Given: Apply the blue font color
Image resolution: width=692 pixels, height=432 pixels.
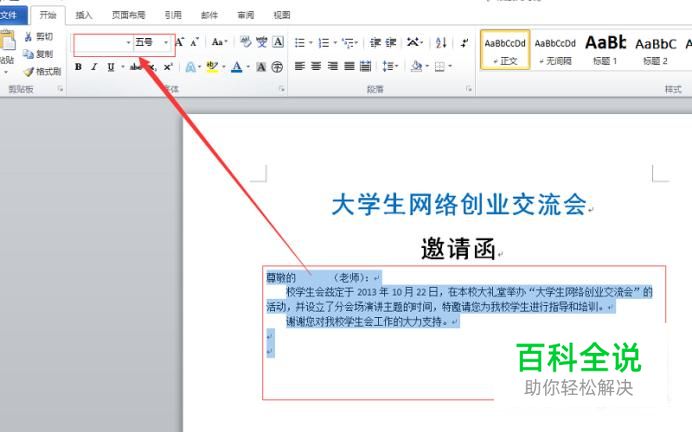Looking at the screenshot, I should point(237,67).
